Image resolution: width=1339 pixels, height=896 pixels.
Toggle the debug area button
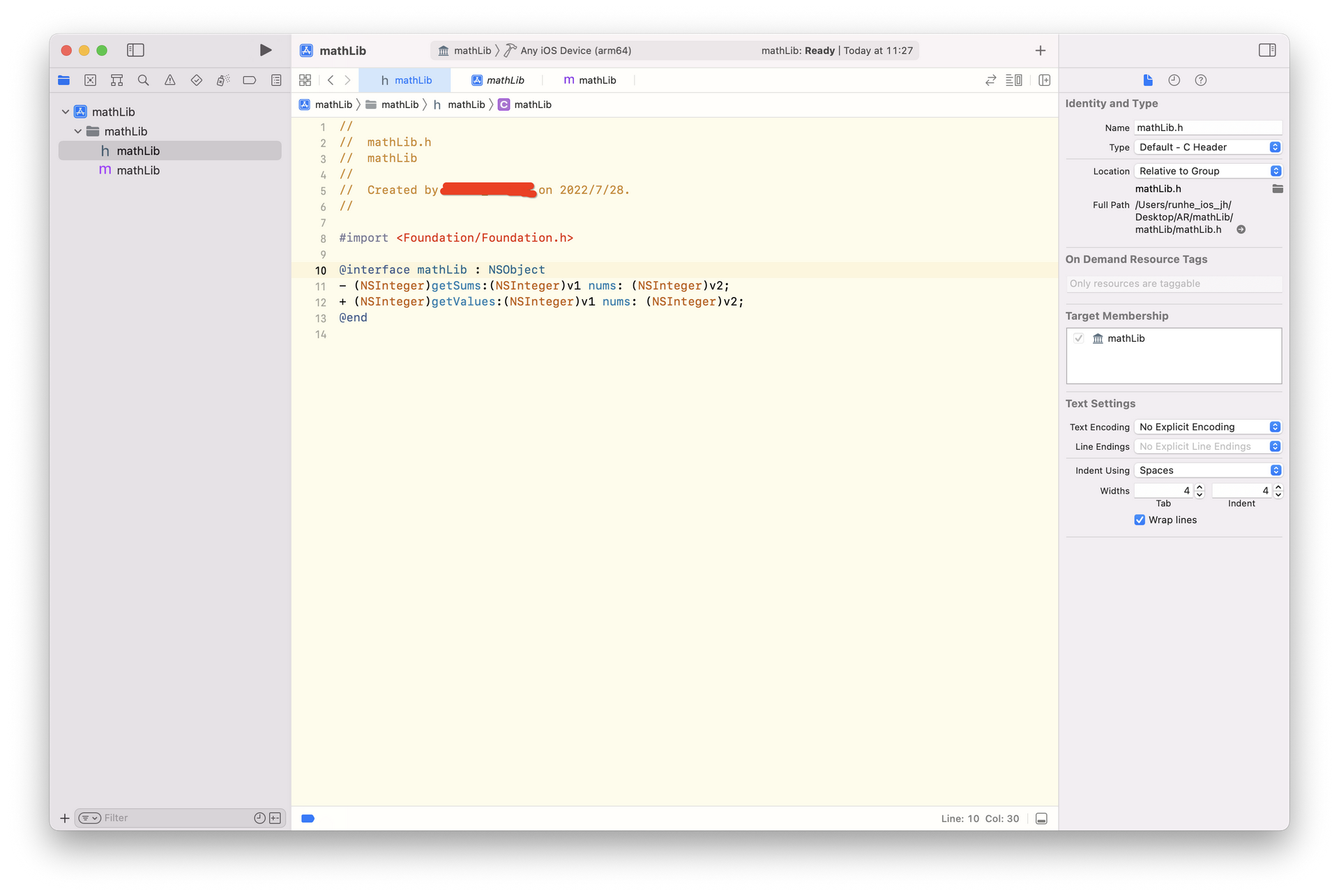click(x=1041, y=819)
